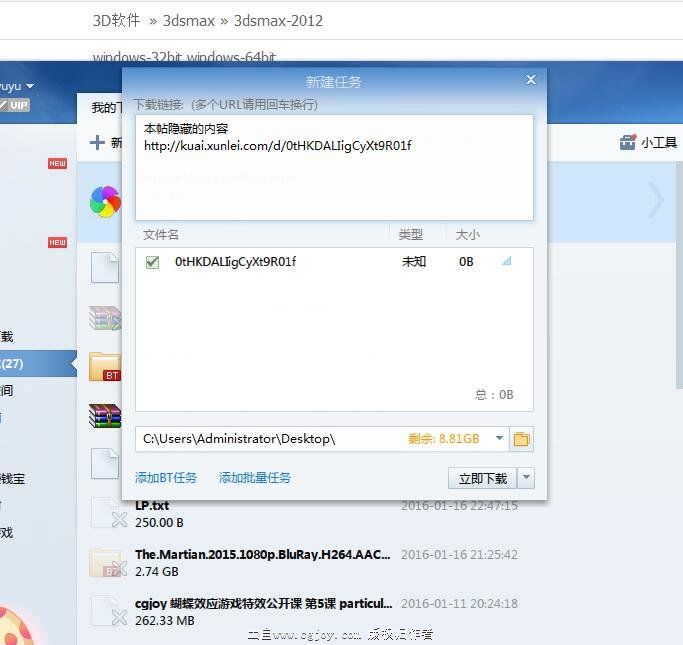Click the LP.txt deleted file icon
Viewport: 683px width, 645px height.
coord(108,513)
